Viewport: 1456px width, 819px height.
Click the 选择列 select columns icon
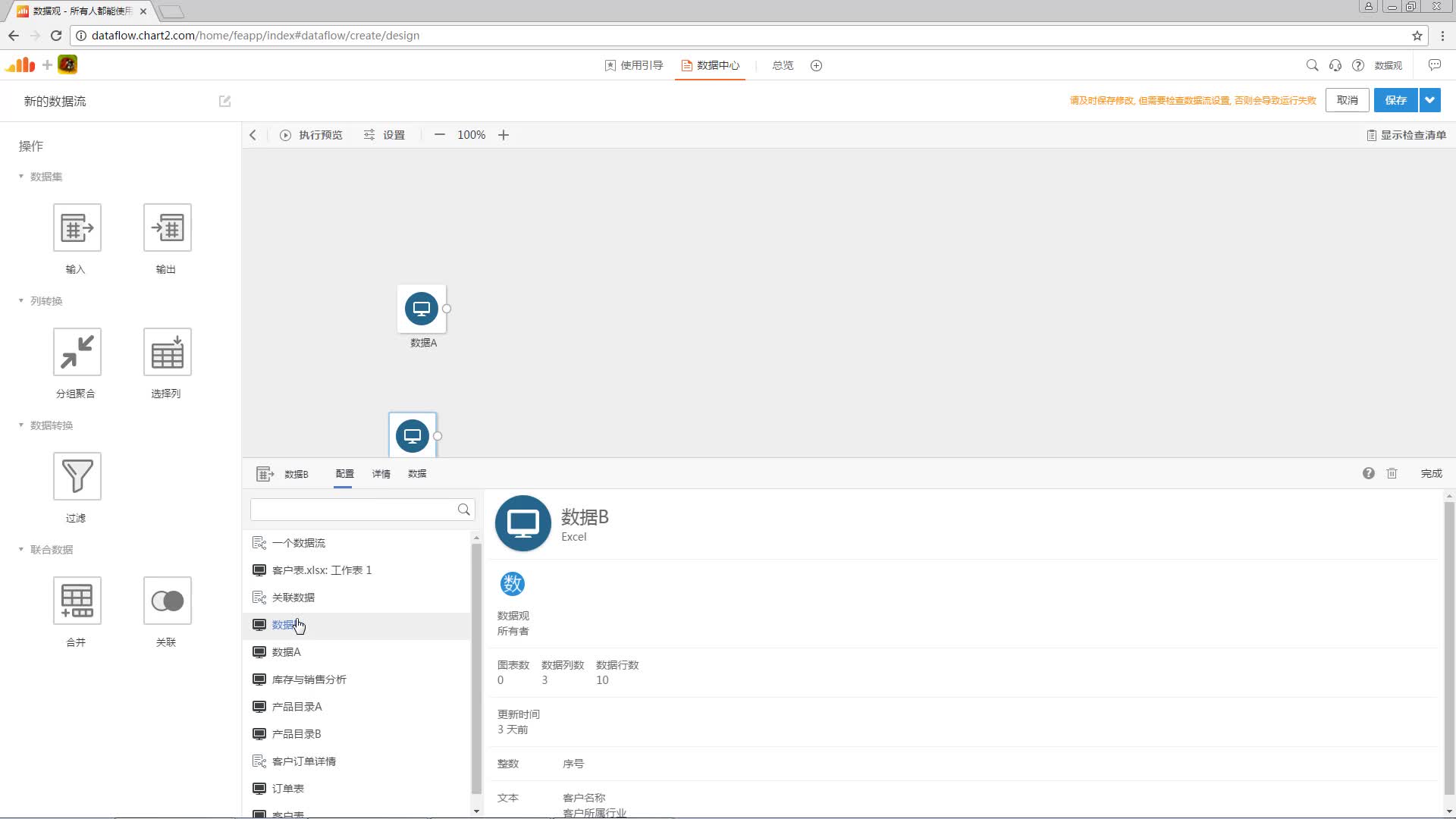tap(167, 352)
